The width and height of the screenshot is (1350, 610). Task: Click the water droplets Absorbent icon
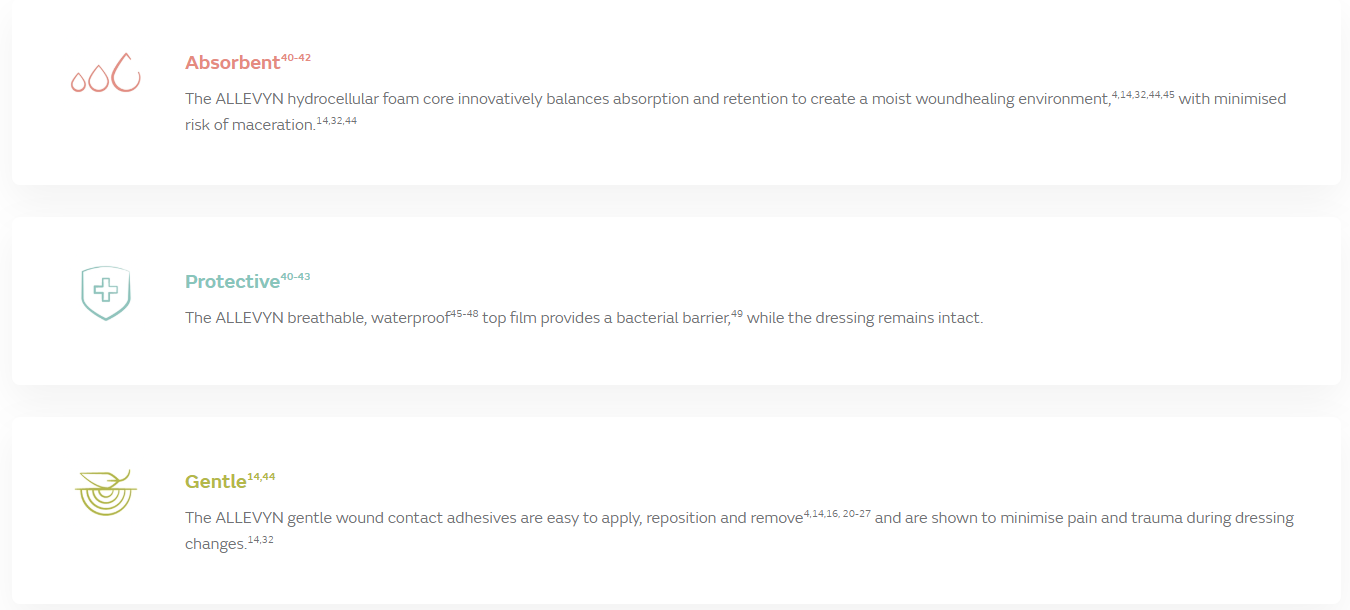pyautogui.click(x=105, y=73)
